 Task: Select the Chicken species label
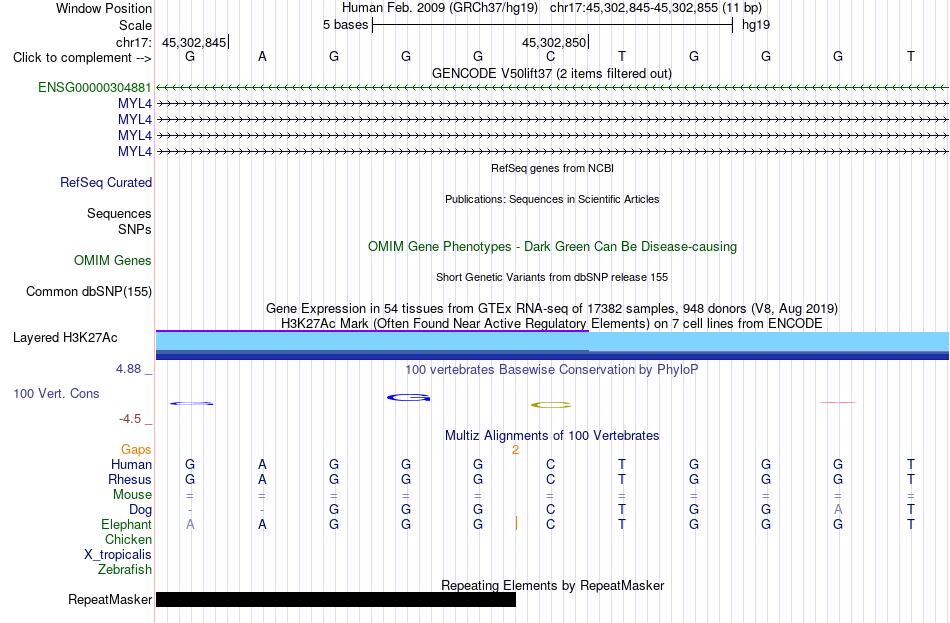pyautogui.click(x=128, y=539)
